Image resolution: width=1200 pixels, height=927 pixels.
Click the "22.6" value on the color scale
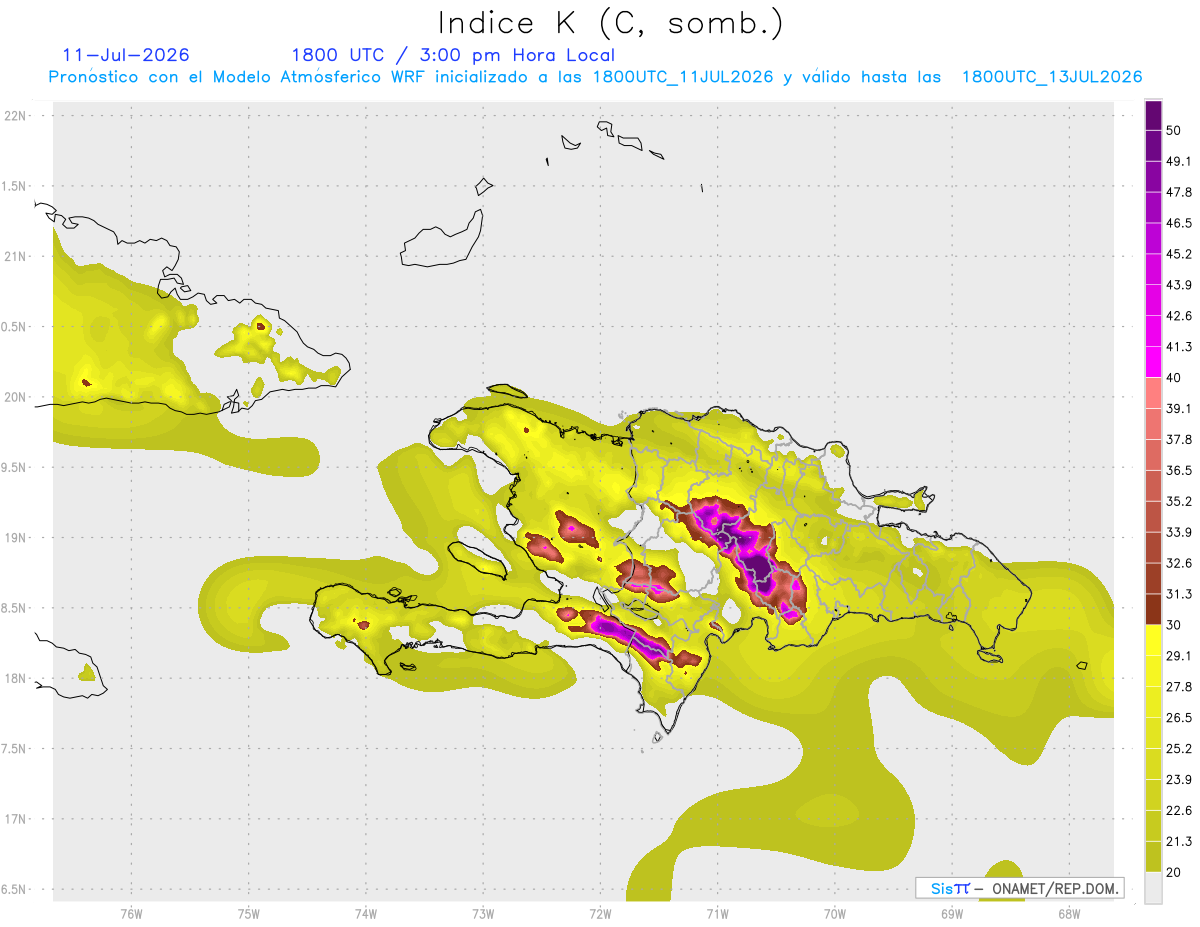(1179, 811)
